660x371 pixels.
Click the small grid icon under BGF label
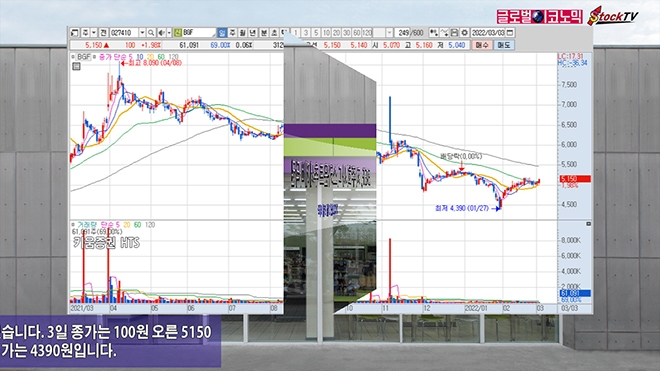[76, 66]
